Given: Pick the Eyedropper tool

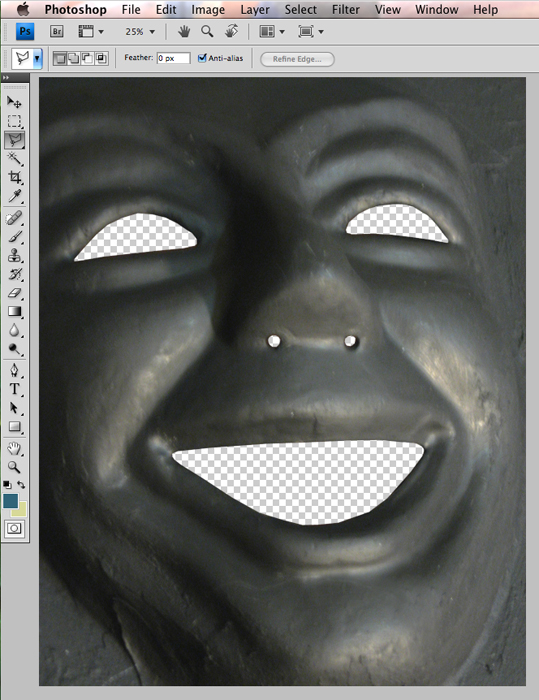Looking at the screenshot, I should (x=14, y=196).
